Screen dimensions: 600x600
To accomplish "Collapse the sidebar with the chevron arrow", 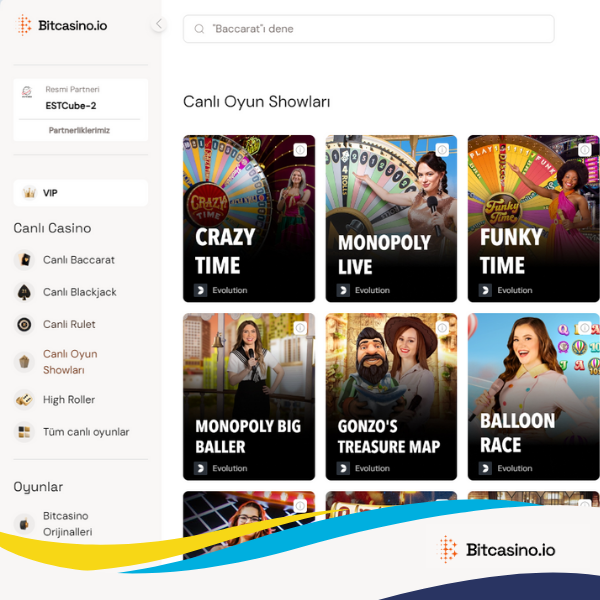I will [158, 24].
